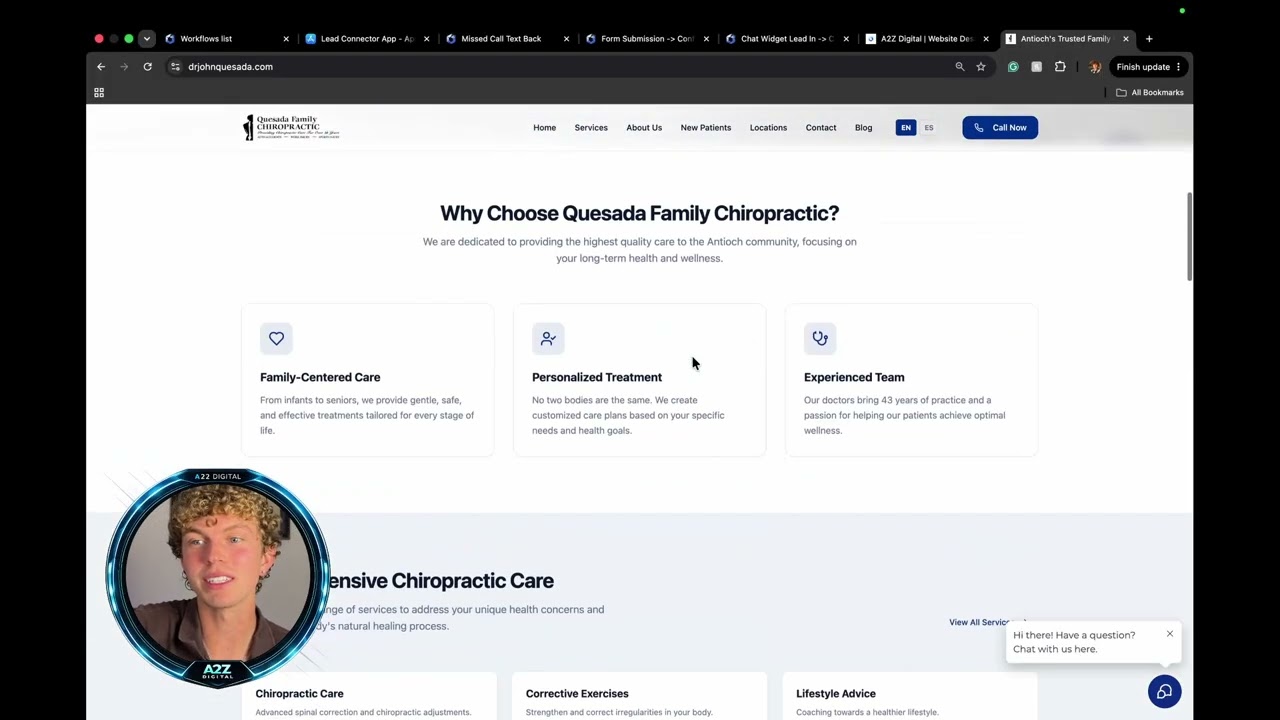Open a new browser tab with plus icon
1280x720 pixels.
tap(1149, 39)
